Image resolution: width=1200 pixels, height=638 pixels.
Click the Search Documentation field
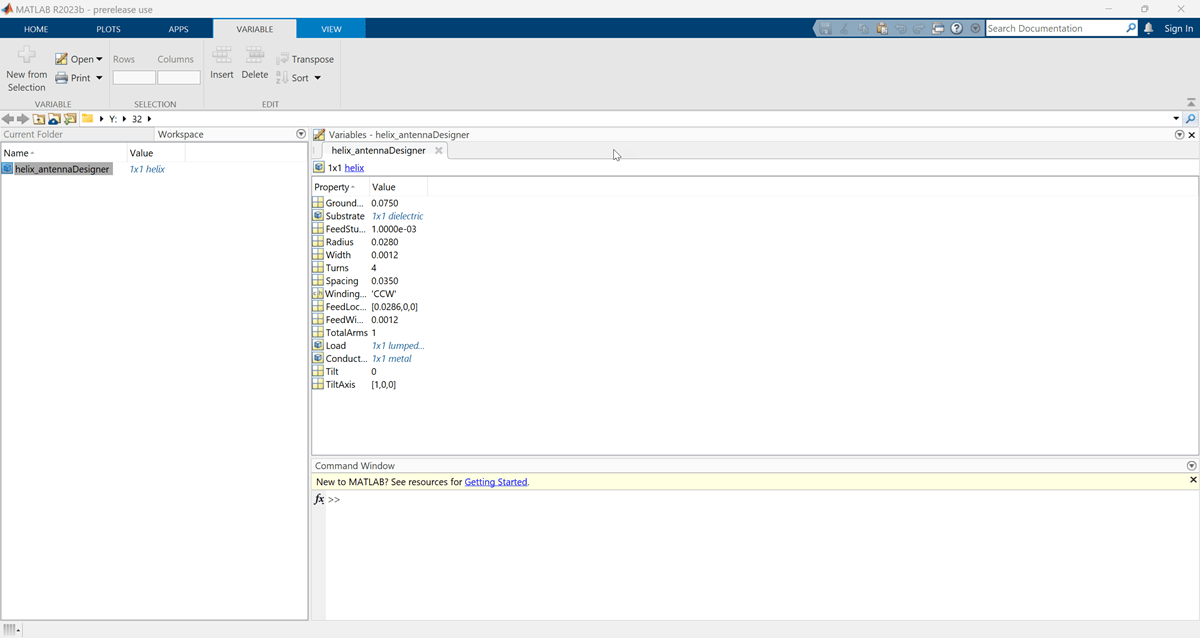[x=1055, y=29]
